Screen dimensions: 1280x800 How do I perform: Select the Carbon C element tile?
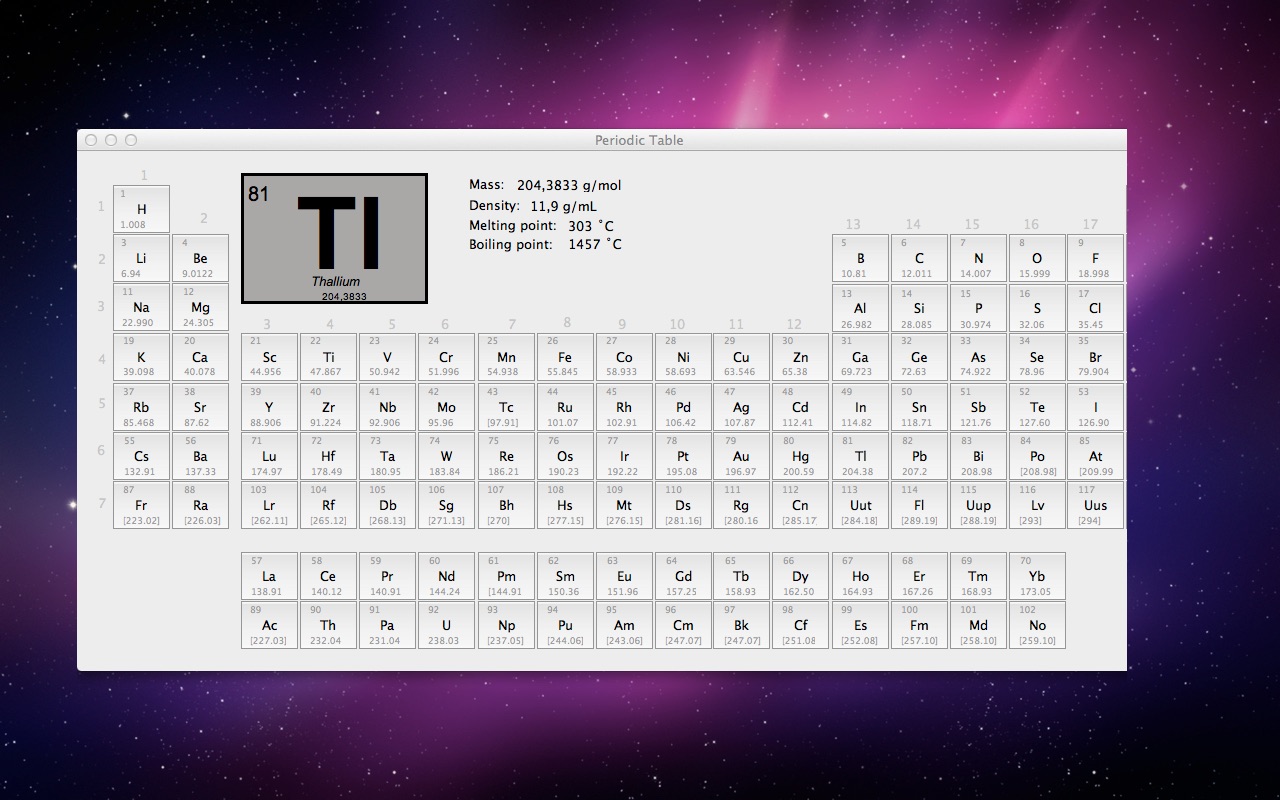pyautogui.click(x=919, y=258)
